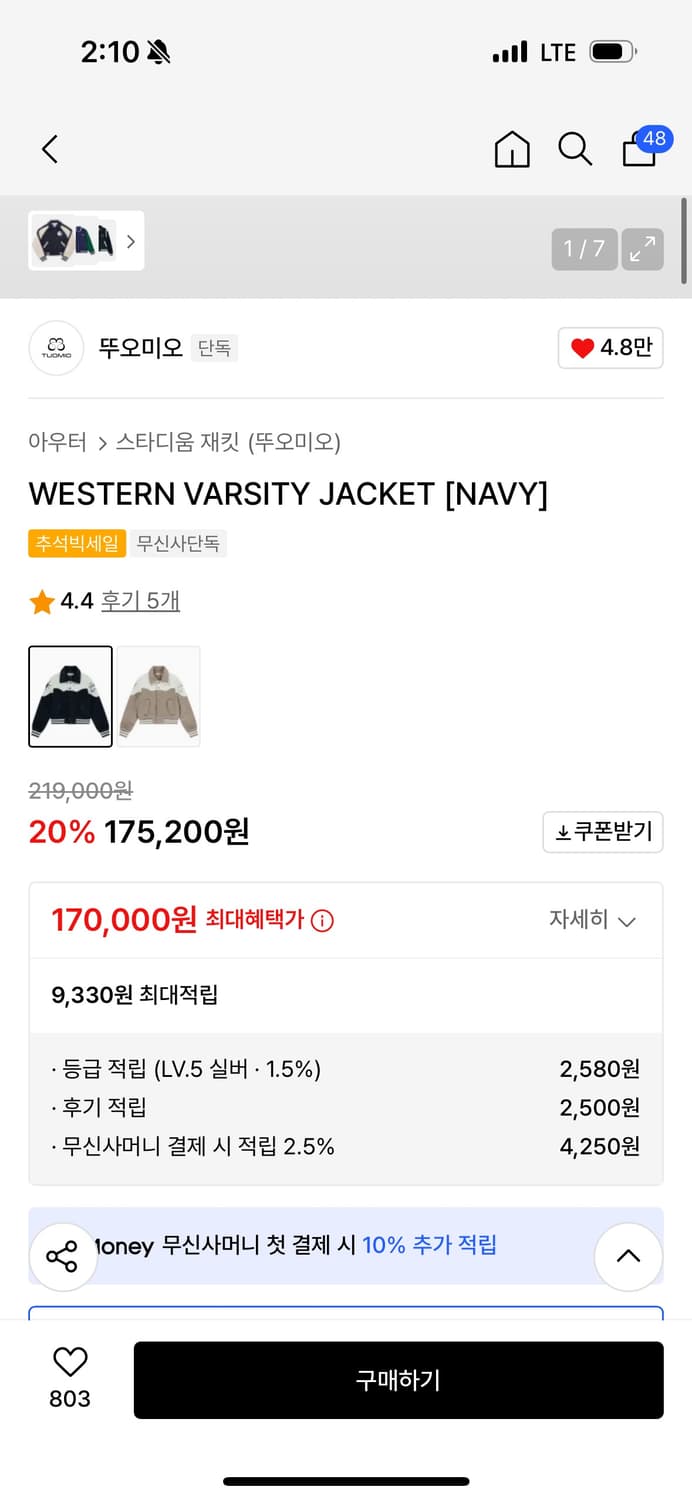Image resolution: width=692 pixels, height=1500 pixels.
Task: Download coupon with 쿠폰받기 button
Action: coord(603,832)
